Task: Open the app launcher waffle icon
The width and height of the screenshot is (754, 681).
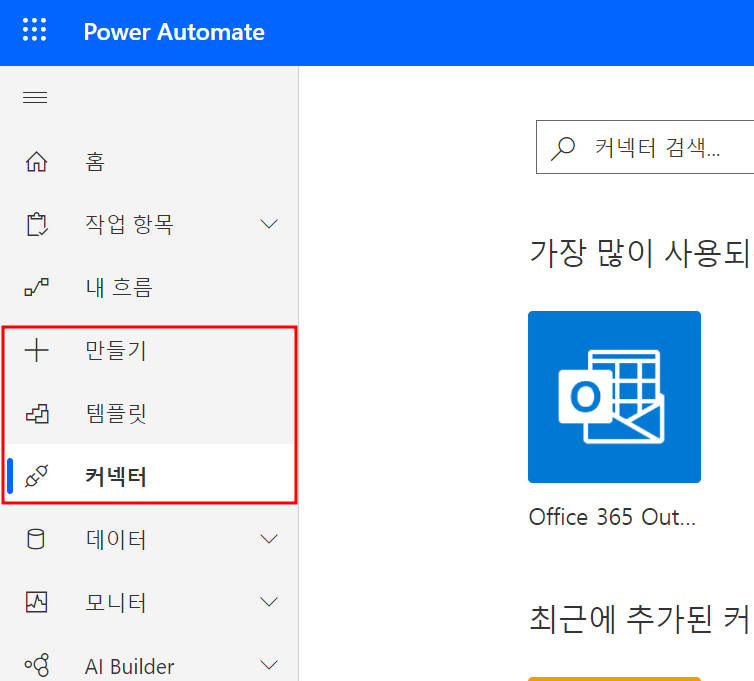Action: tap(35, 31)
